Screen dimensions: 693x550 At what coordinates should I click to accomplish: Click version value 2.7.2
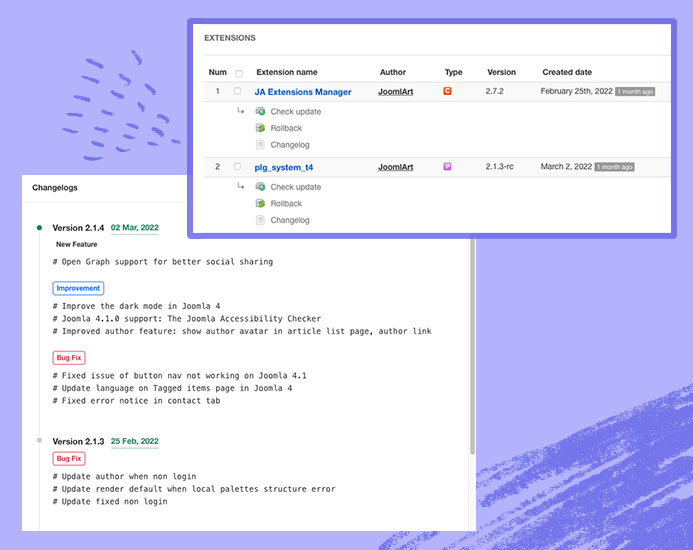point(495,91)
